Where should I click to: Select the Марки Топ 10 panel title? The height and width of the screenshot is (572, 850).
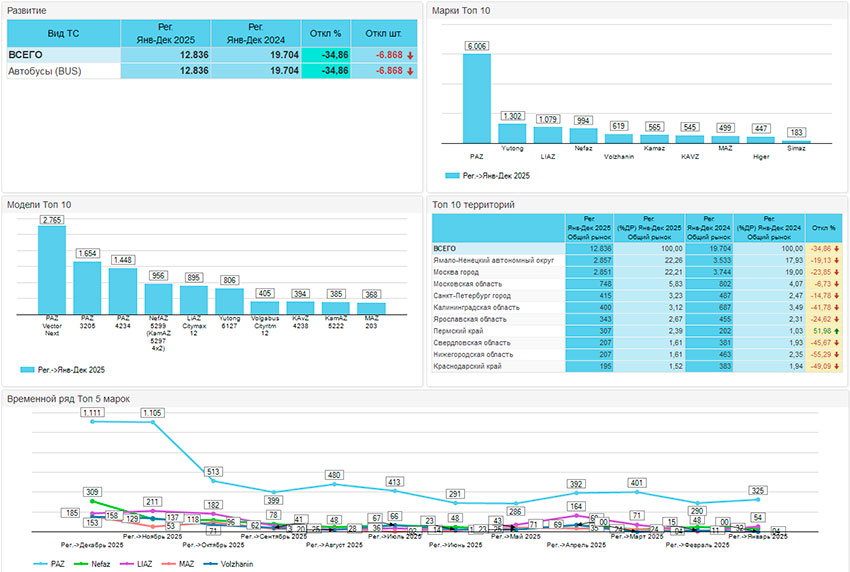tap(461, 10)
